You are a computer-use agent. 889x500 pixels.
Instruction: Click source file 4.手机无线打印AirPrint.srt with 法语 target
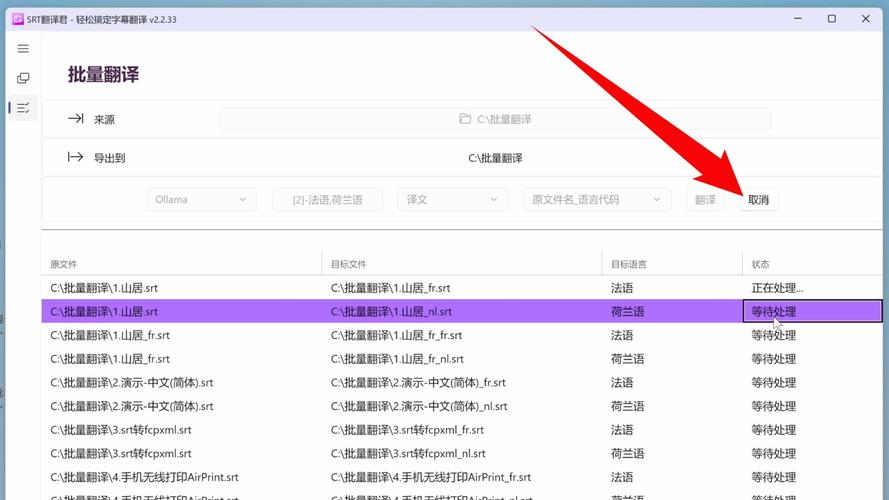(x=145, y=478)
